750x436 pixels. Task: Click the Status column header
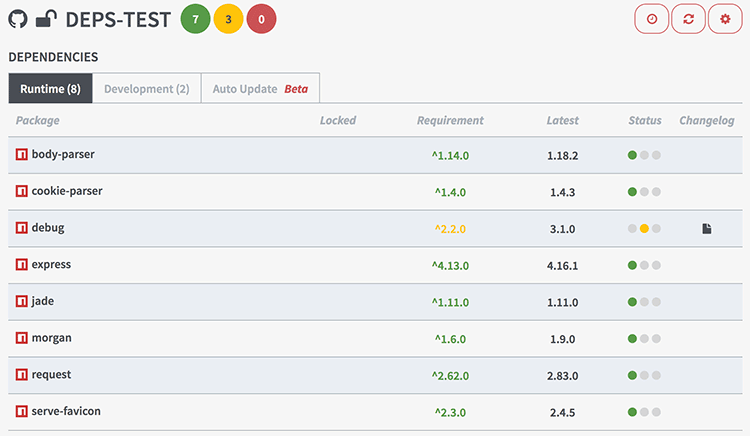pos(645,120)
